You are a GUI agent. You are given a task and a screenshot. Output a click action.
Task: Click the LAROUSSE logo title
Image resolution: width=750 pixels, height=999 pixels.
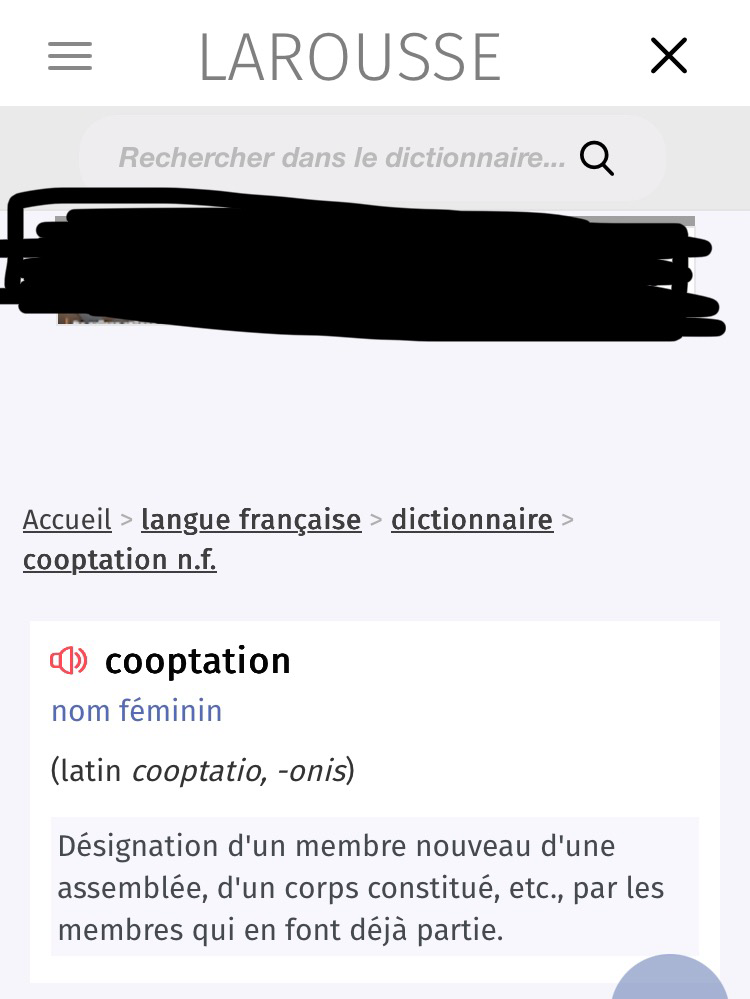350,58
